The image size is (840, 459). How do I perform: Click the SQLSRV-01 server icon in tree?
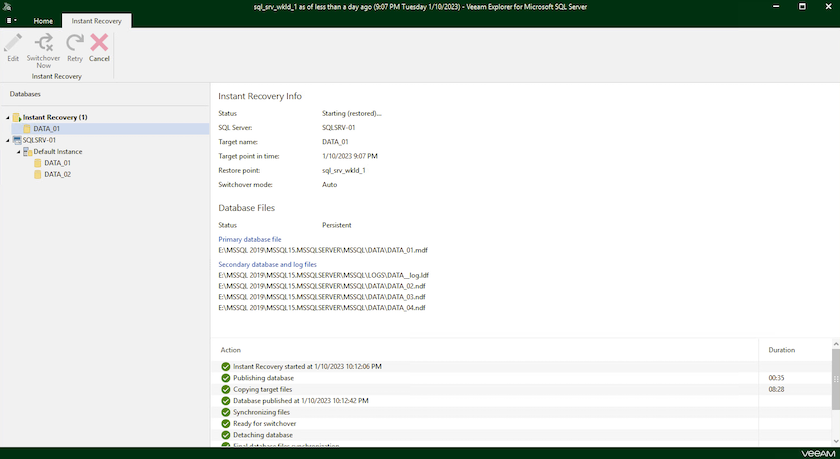16,140
